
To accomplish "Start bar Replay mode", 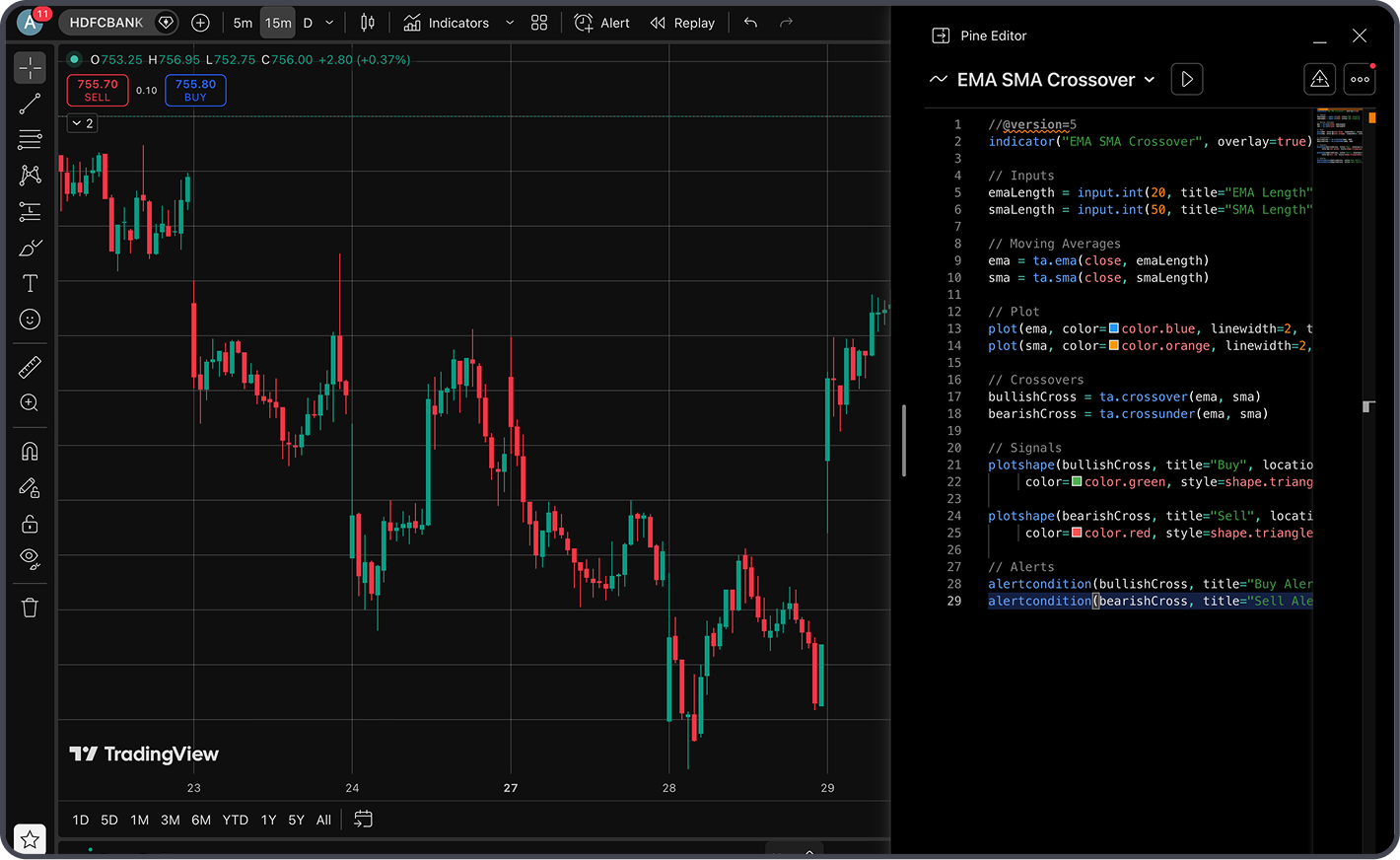I will click(682, 23).
